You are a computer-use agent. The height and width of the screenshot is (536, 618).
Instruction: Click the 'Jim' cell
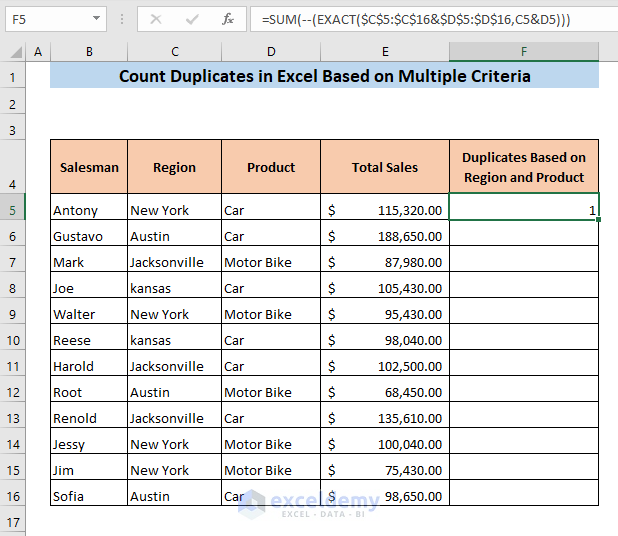(x=89, y=467)
